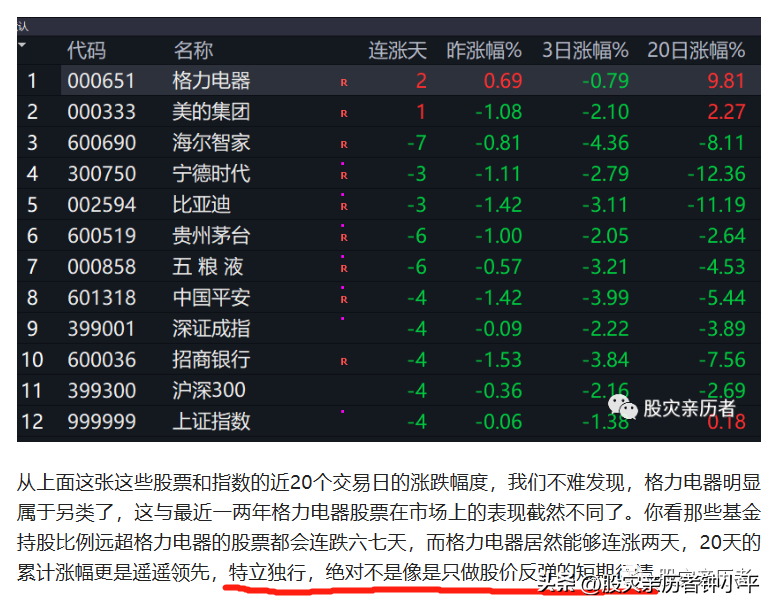Screen dimensions: 777x611
Task: Click the R marker on 五粮液 row
Action: 344,269
